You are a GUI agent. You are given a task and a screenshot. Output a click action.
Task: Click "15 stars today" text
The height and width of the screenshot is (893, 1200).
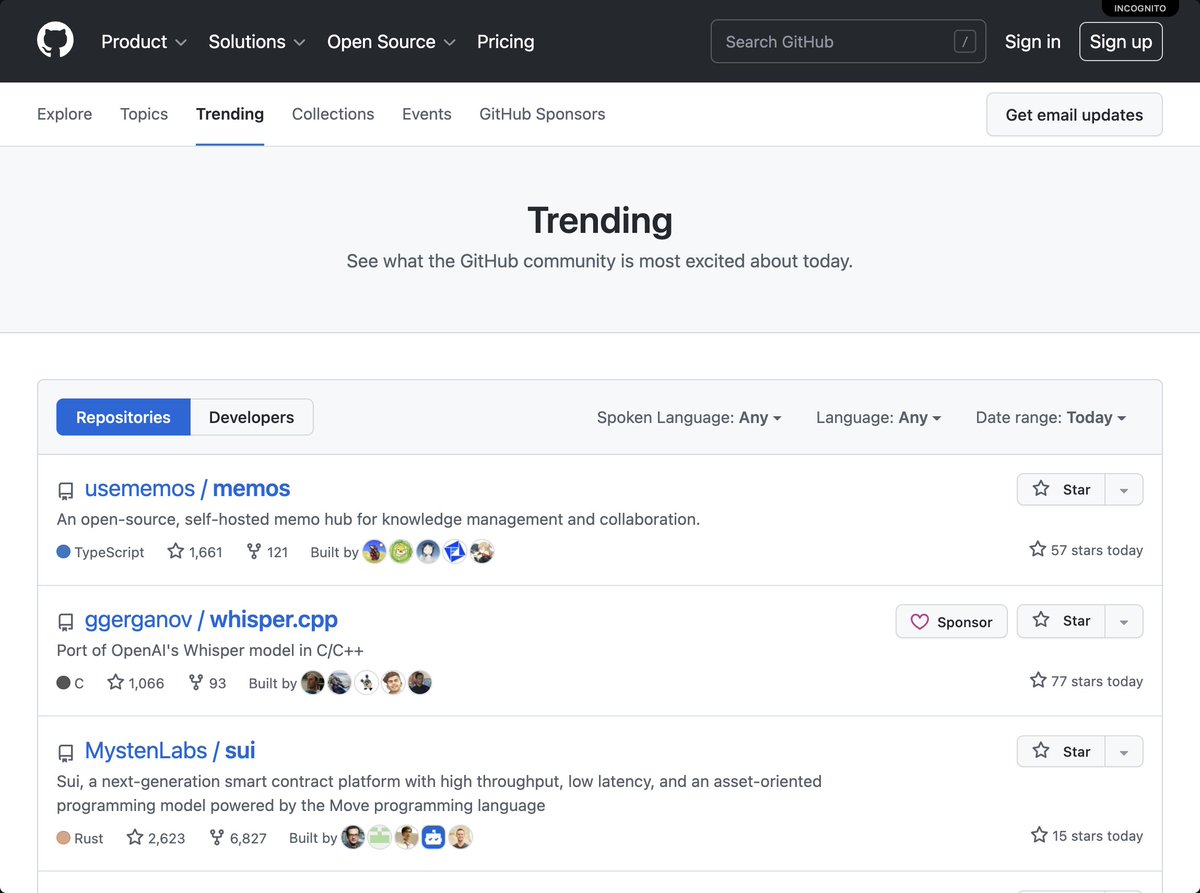1086,836
